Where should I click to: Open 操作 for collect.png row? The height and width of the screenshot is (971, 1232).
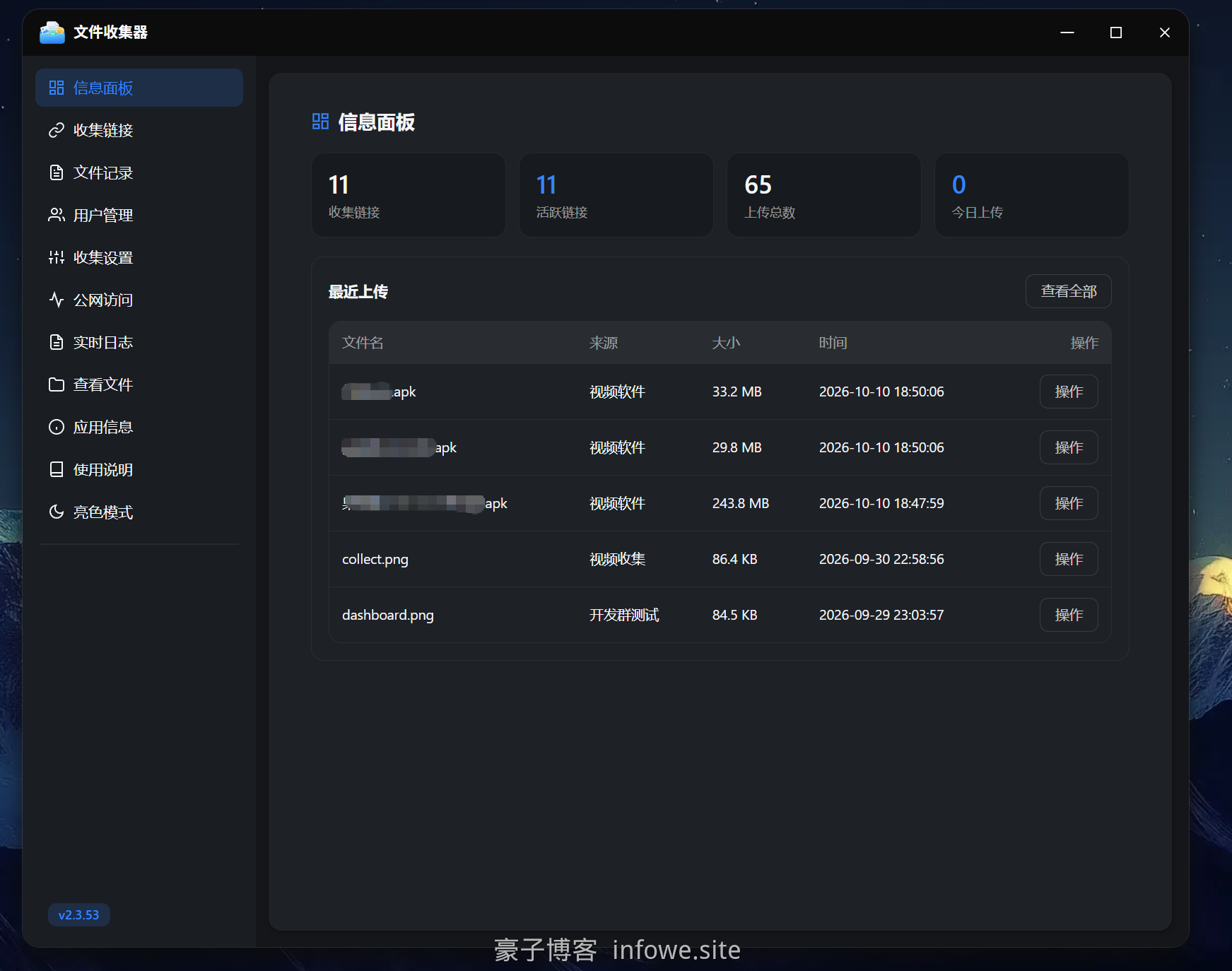point(1068,559)
